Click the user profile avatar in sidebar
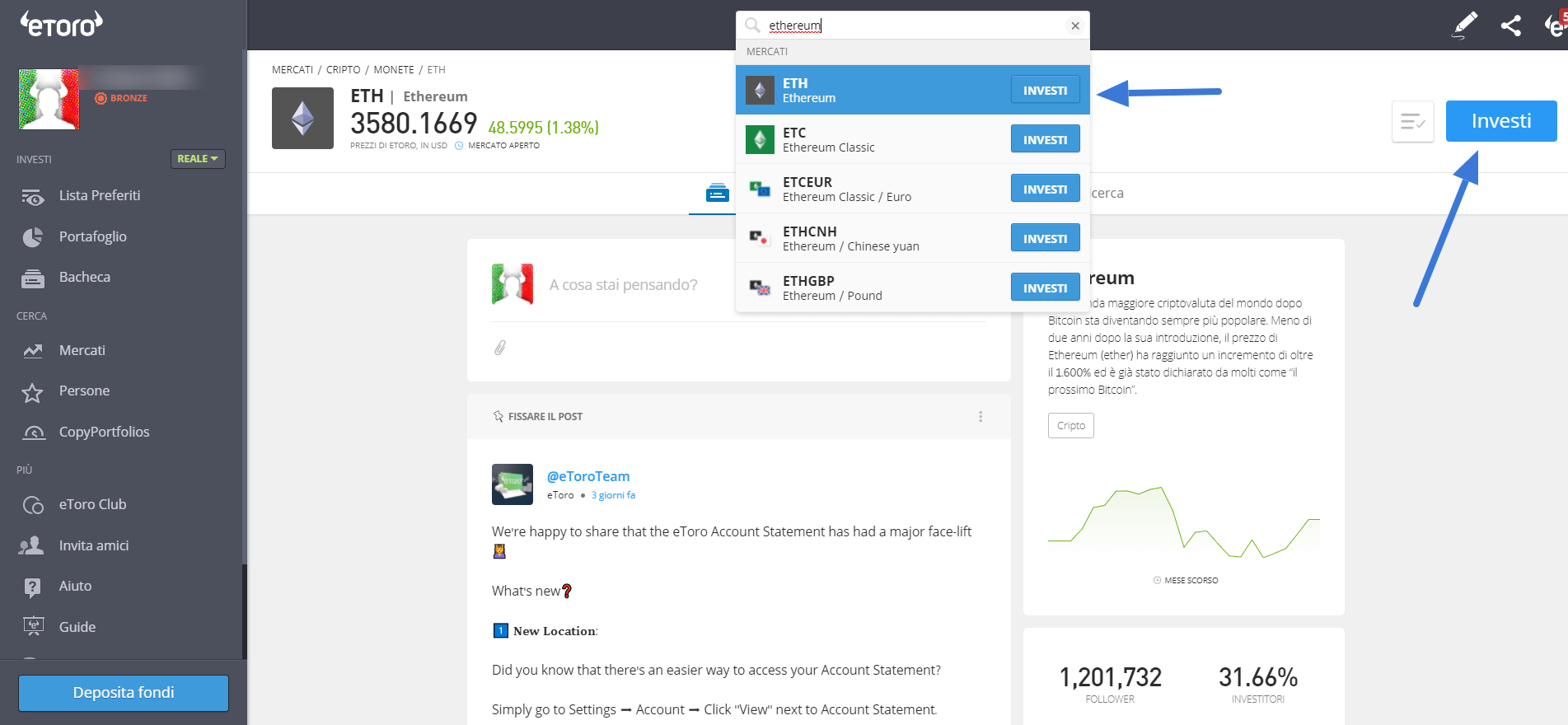1568x725 pixels. (49, 99)
